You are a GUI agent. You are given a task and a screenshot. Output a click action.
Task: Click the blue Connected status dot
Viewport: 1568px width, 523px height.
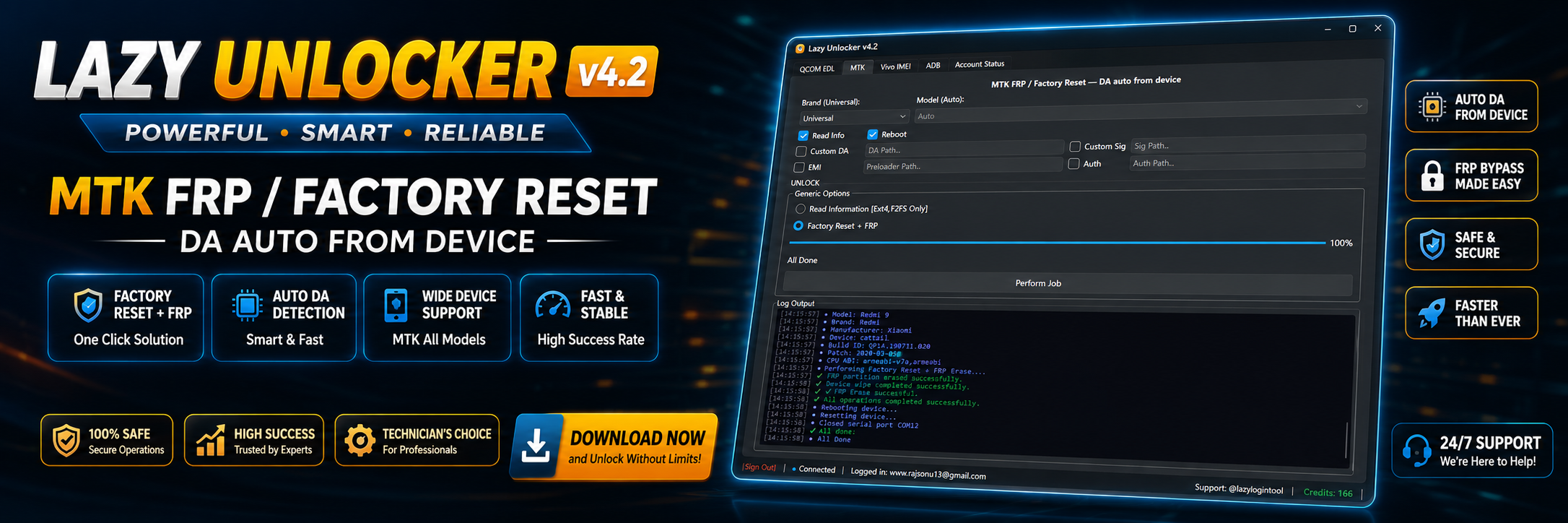794,469
